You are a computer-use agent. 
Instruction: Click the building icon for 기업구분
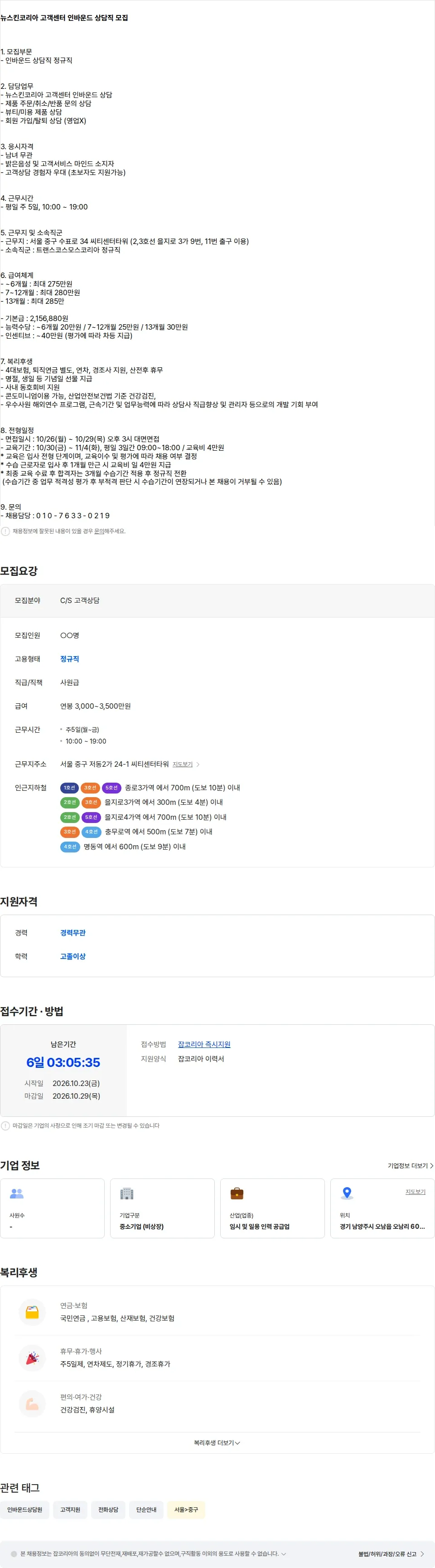coord(126,1193)
